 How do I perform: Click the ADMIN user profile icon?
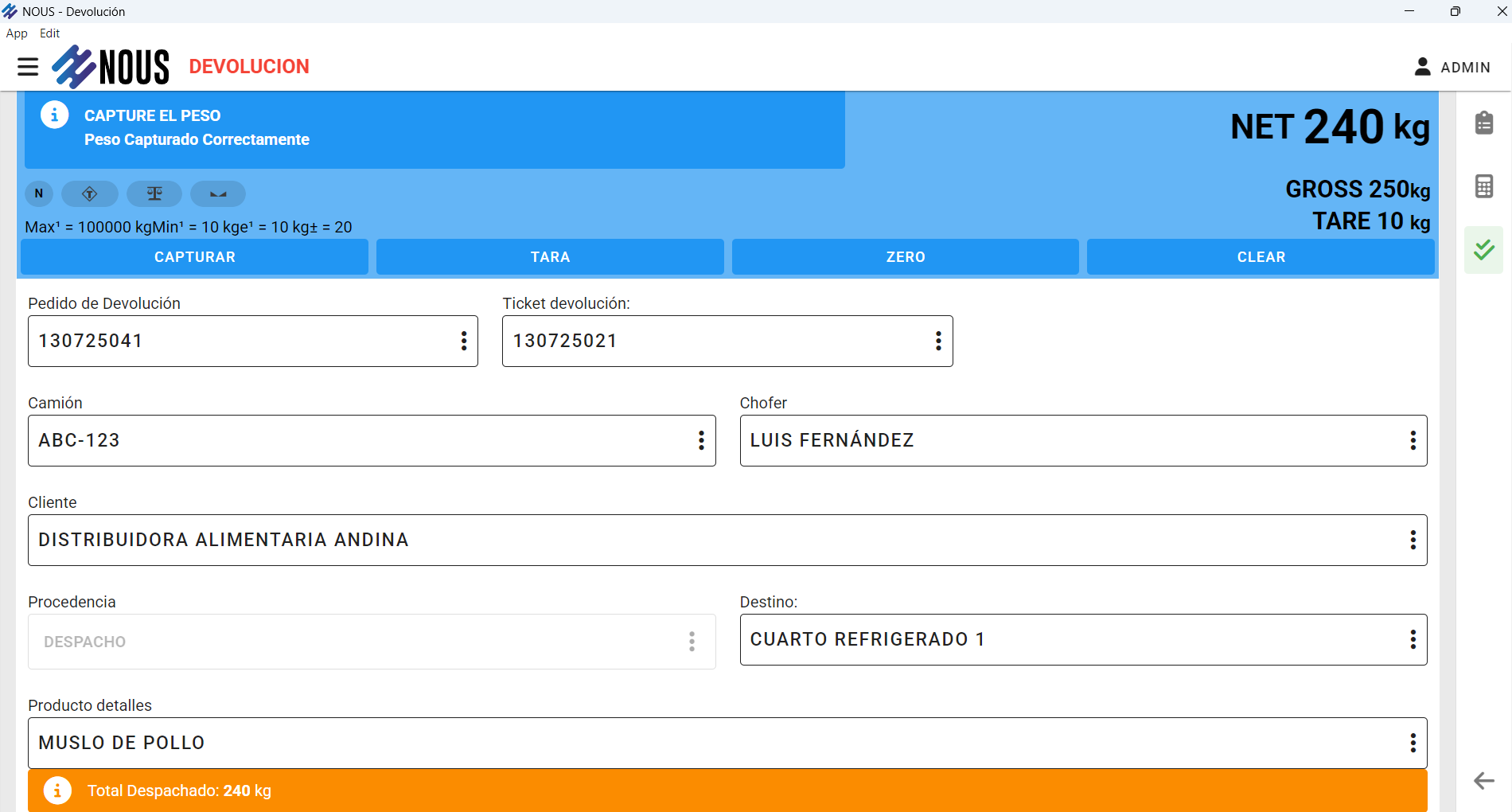tap(1422, 67)
